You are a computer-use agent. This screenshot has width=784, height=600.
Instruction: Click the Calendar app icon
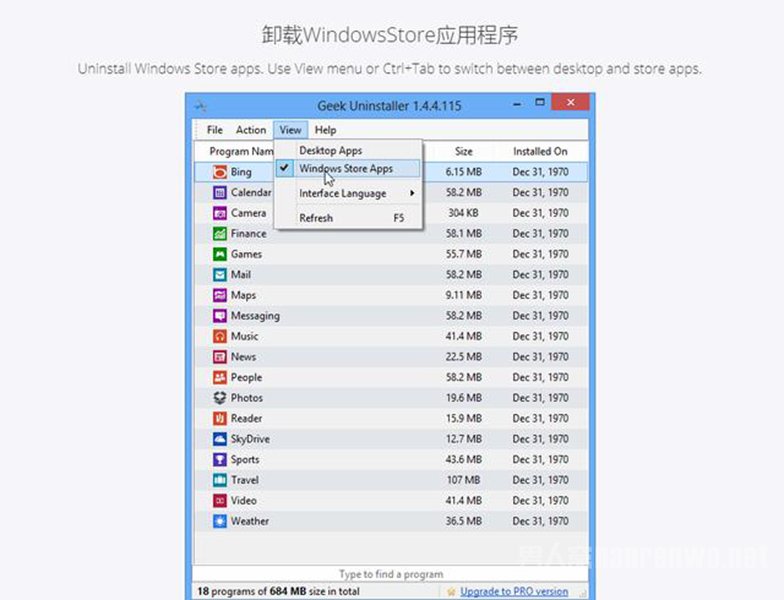[x=220, y=192]
